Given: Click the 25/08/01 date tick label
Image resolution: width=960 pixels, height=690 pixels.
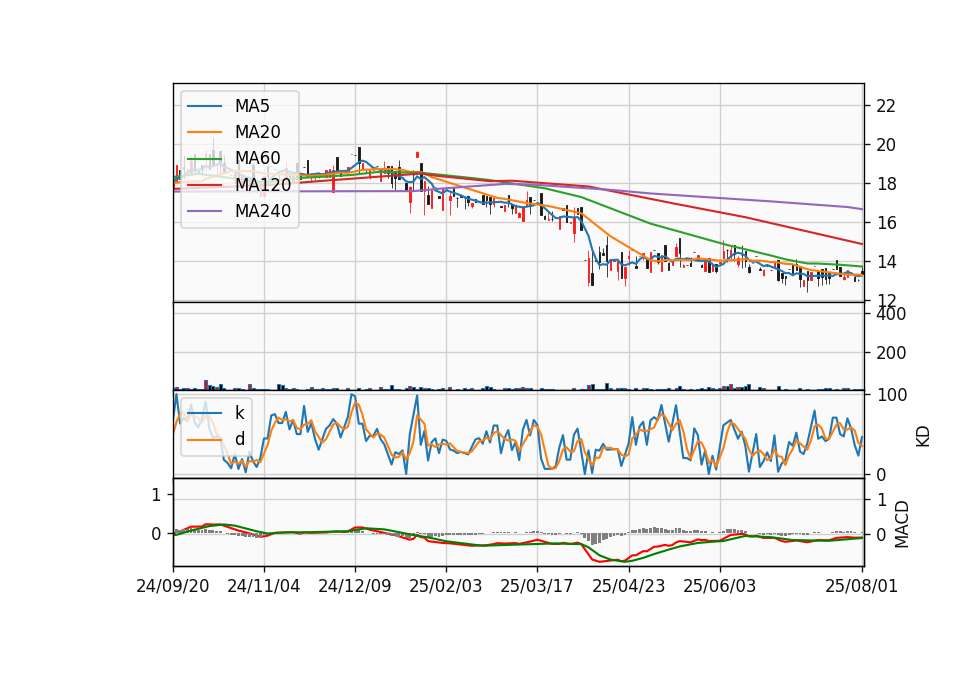Looking at the screenshot, I should [861, 586].
